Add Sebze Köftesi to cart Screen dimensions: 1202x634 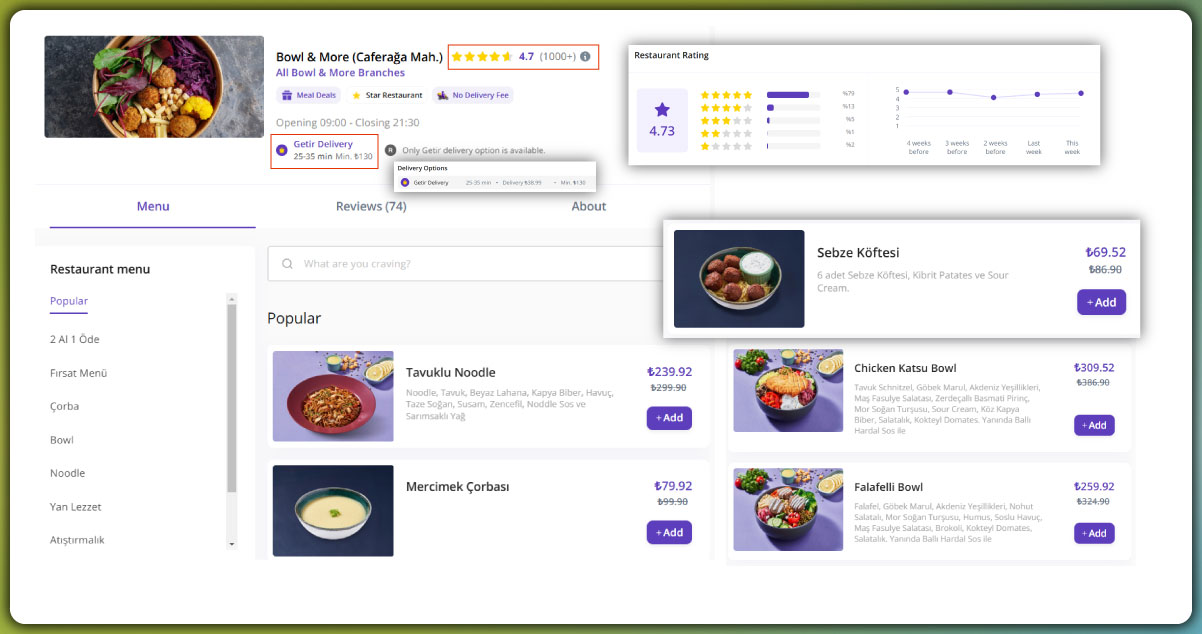(1101, 302)
